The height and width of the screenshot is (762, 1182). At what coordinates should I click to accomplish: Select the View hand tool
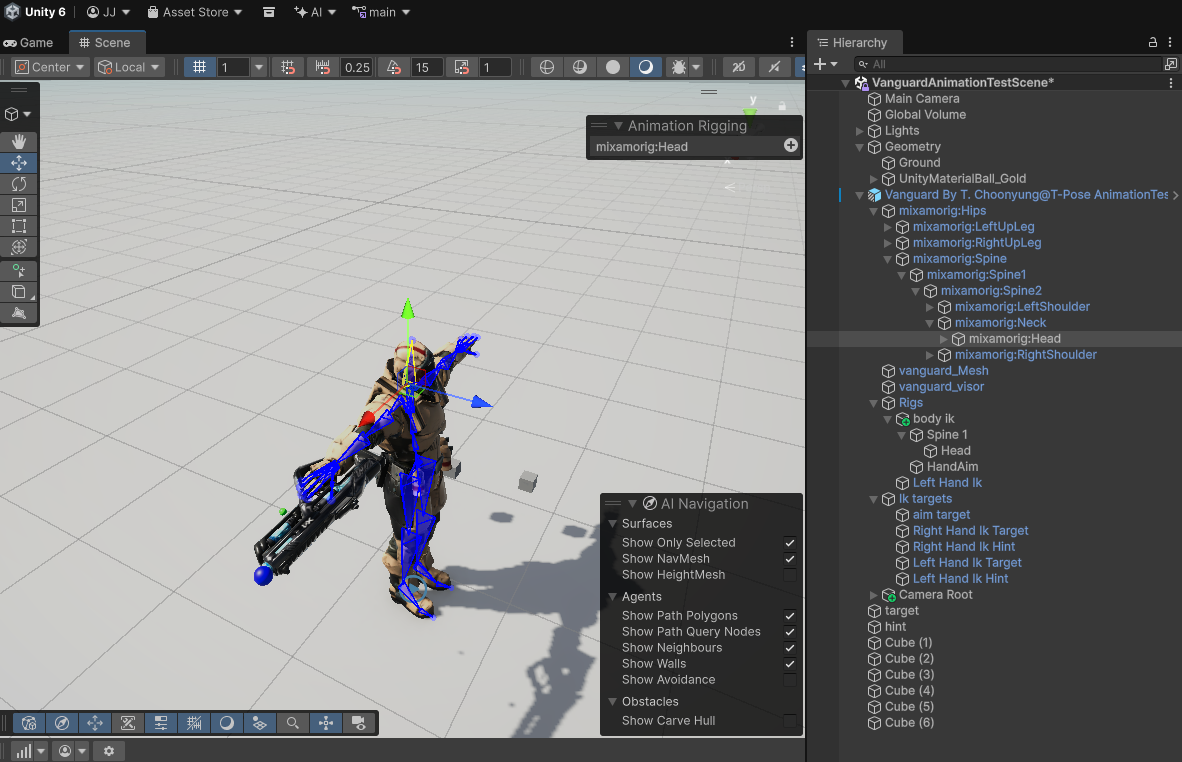coord(19,141)
